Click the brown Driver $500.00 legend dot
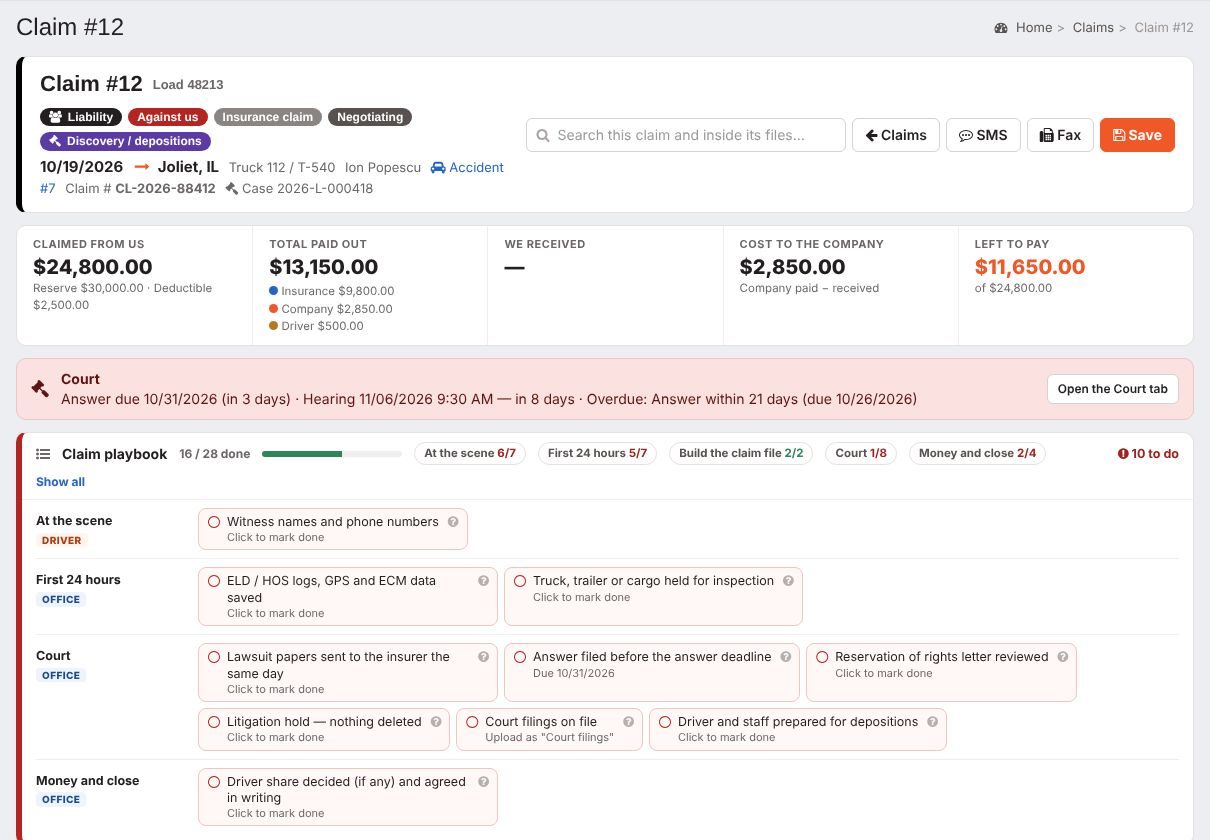The width and height of the screenshot is (1210, 840). click(274, 326)
